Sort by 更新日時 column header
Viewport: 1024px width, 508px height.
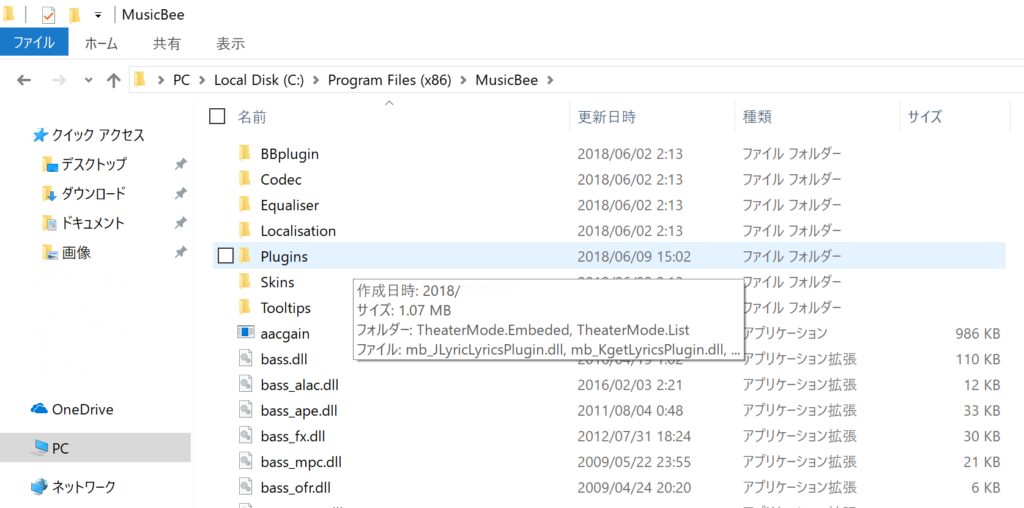pyautogui.click(x=607, y=117)
